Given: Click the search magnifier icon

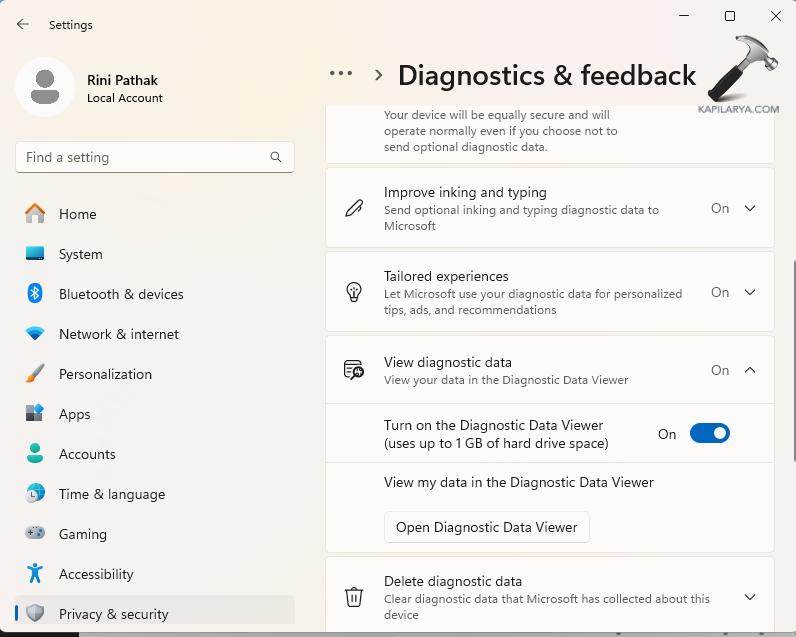Looking at the screenshot, I should click(276, 157).
